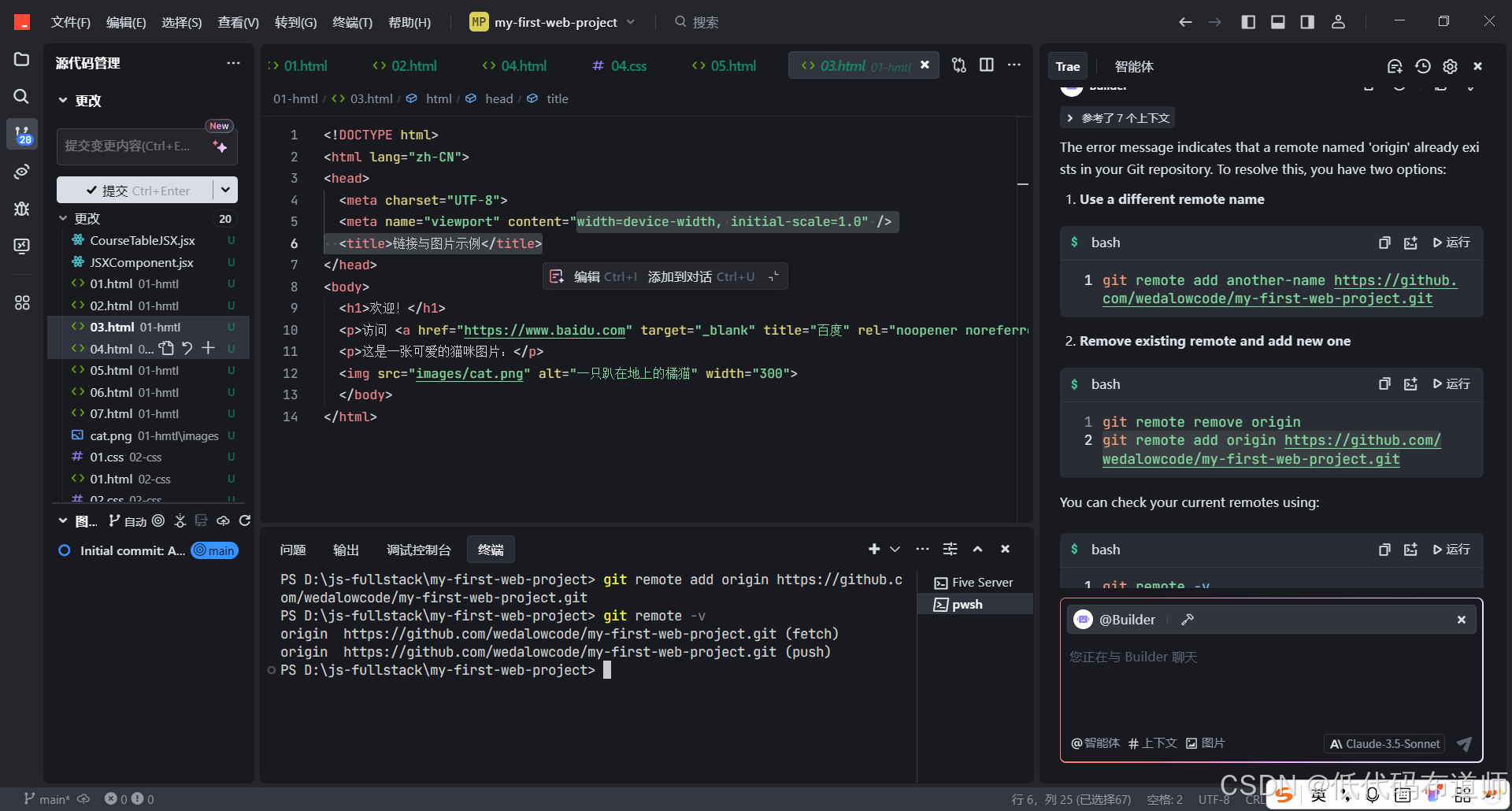Open chat history clock icon
Image resolution: width=1512 pixels, height=811 pixels.
pos(1422,66)
